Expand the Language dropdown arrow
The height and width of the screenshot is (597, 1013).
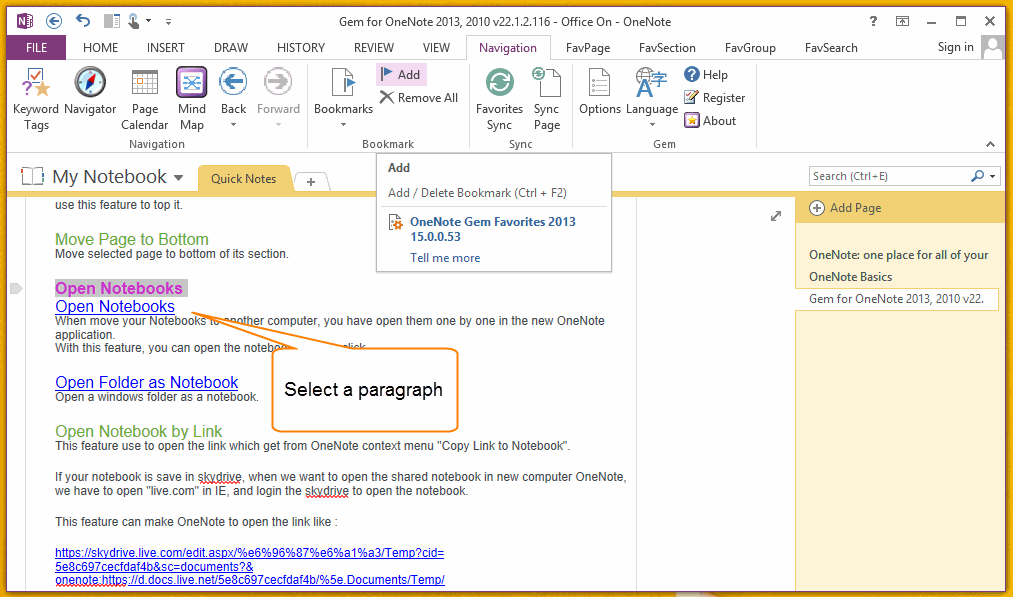click(652, 125)
